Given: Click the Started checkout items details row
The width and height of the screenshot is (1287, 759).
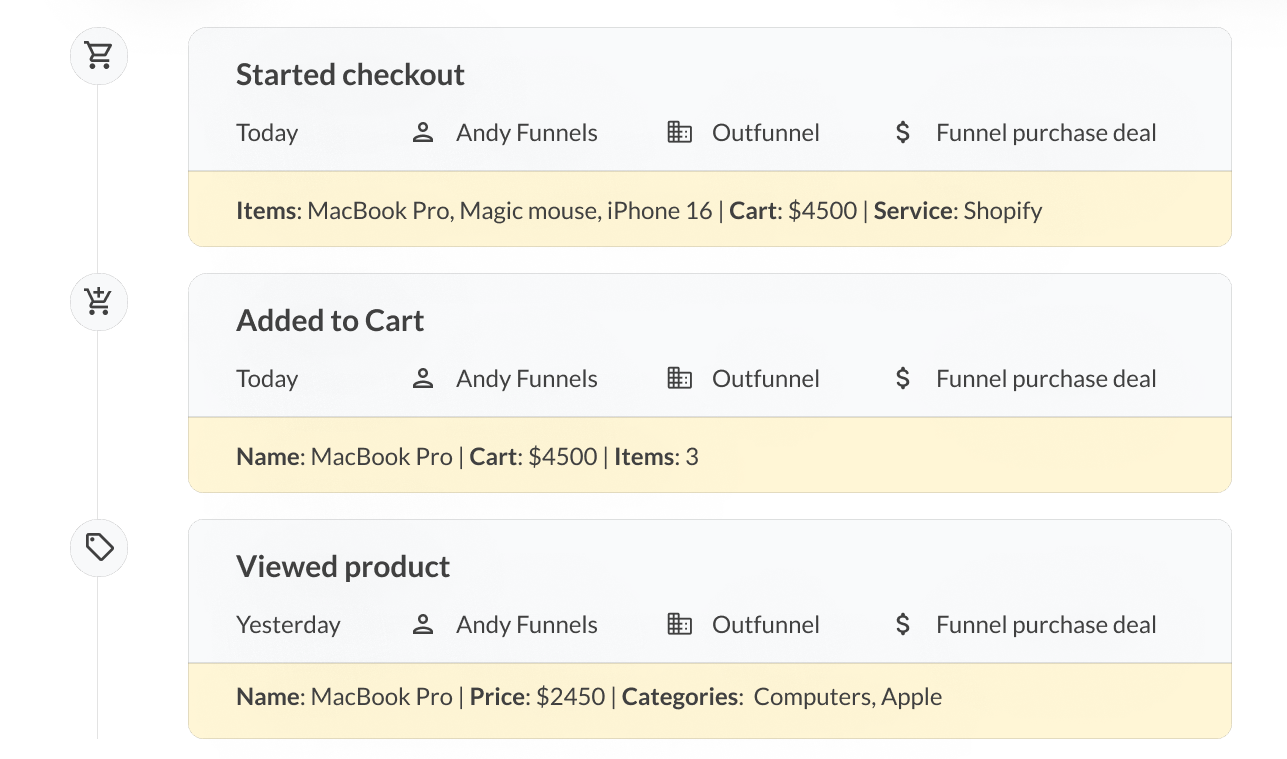Looking at the screenshot, I should [639, 211].
